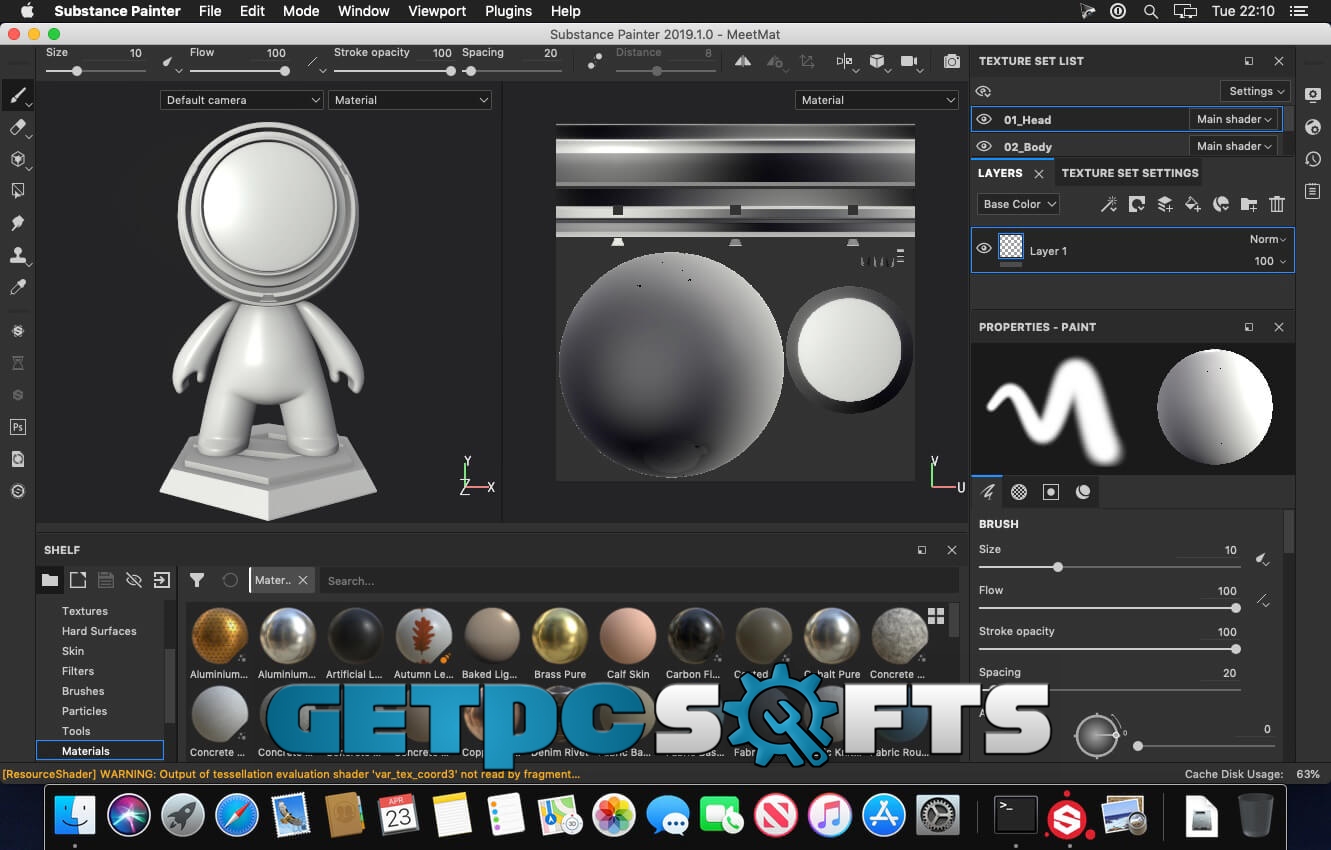
Task: Select the Stencil properties tab icon
Action: click(x=1050, y=491)
